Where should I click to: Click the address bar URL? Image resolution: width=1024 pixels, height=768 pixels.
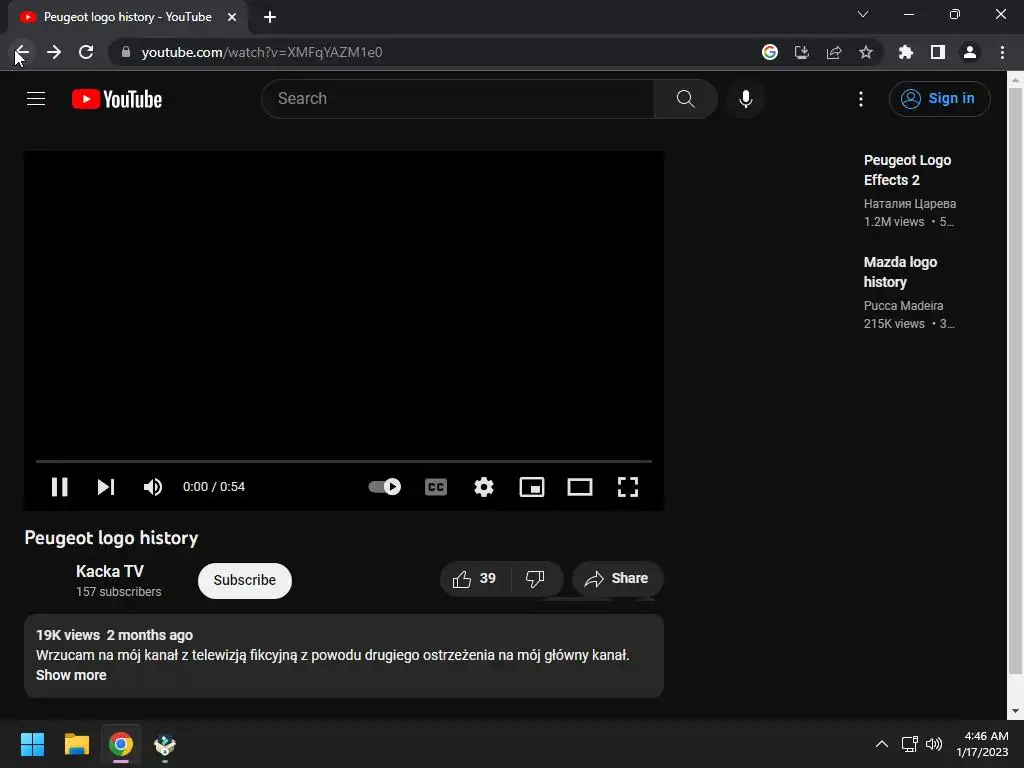(x=262, y=52)
